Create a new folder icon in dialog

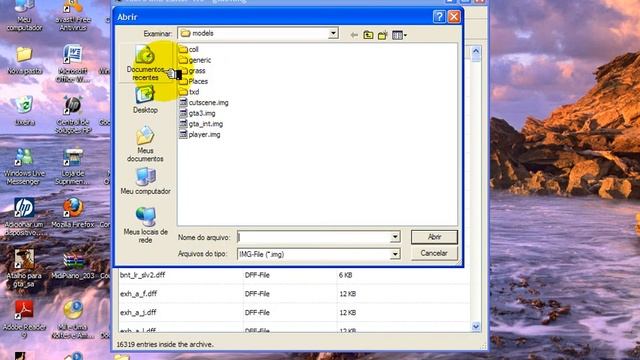tap(382, 35)
